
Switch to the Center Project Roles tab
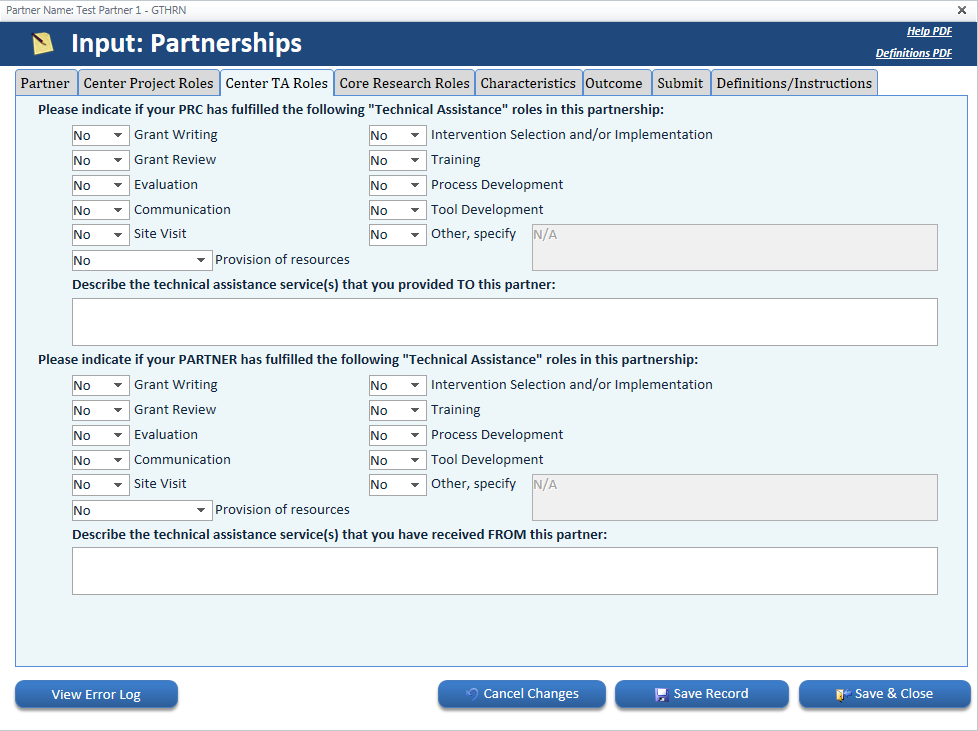click(148, 83)
